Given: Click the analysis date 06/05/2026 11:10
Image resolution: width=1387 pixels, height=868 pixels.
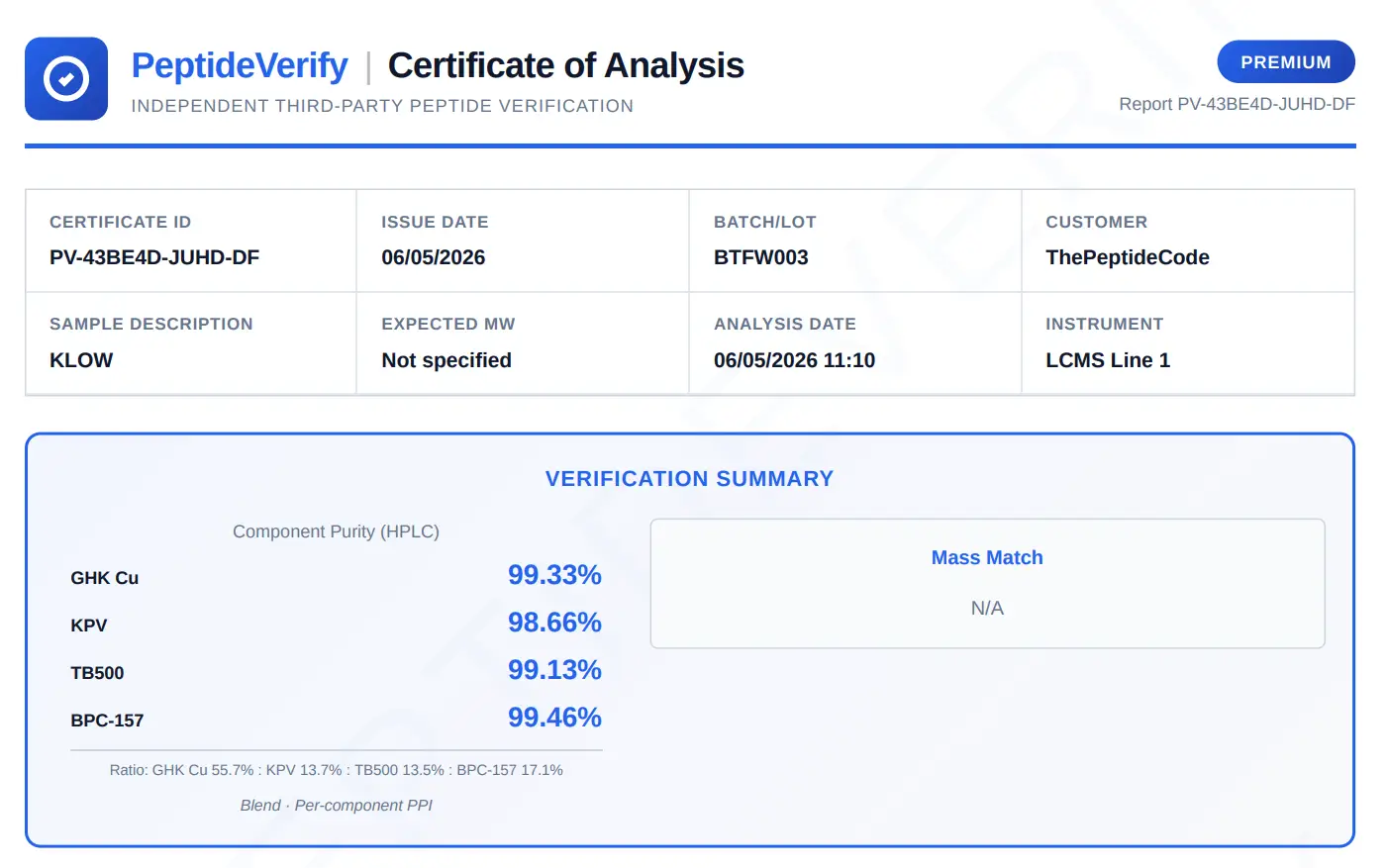Looking at the screenshot, I should click(x=794, y=360).
